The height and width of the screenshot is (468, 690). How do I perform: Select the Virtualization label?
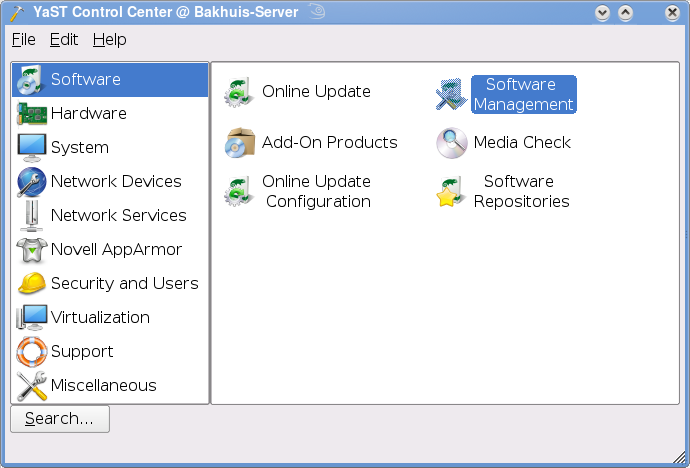100,318
